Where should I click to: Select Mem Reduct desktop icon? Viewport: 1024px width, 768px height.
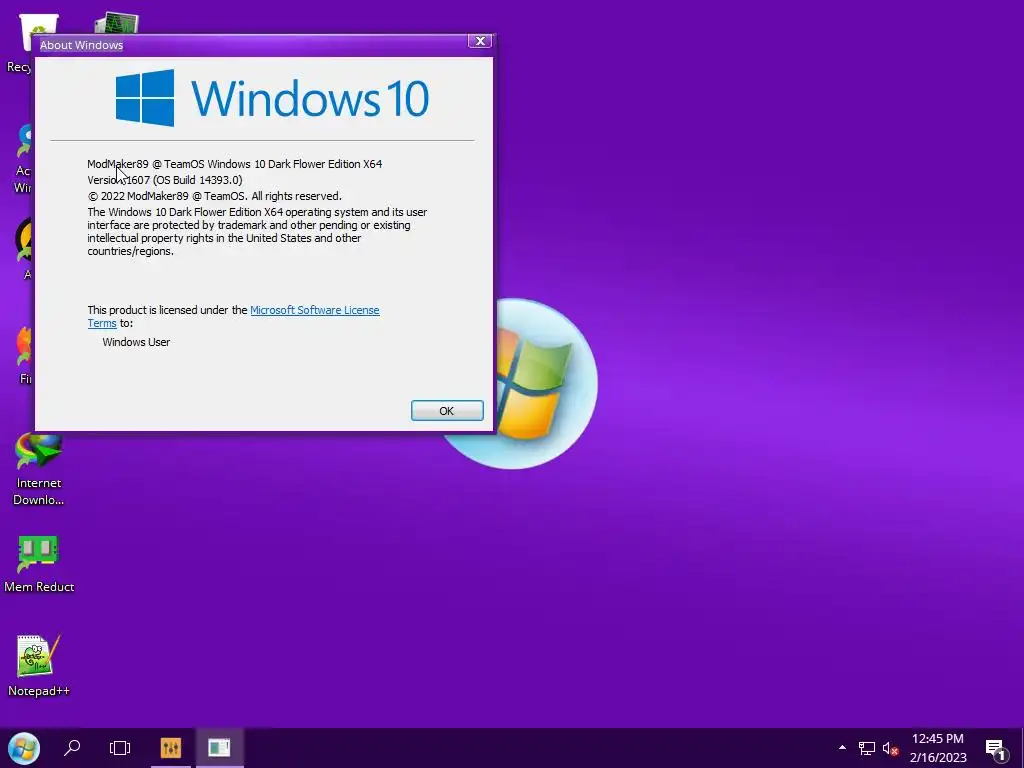[x=39, y=564]
